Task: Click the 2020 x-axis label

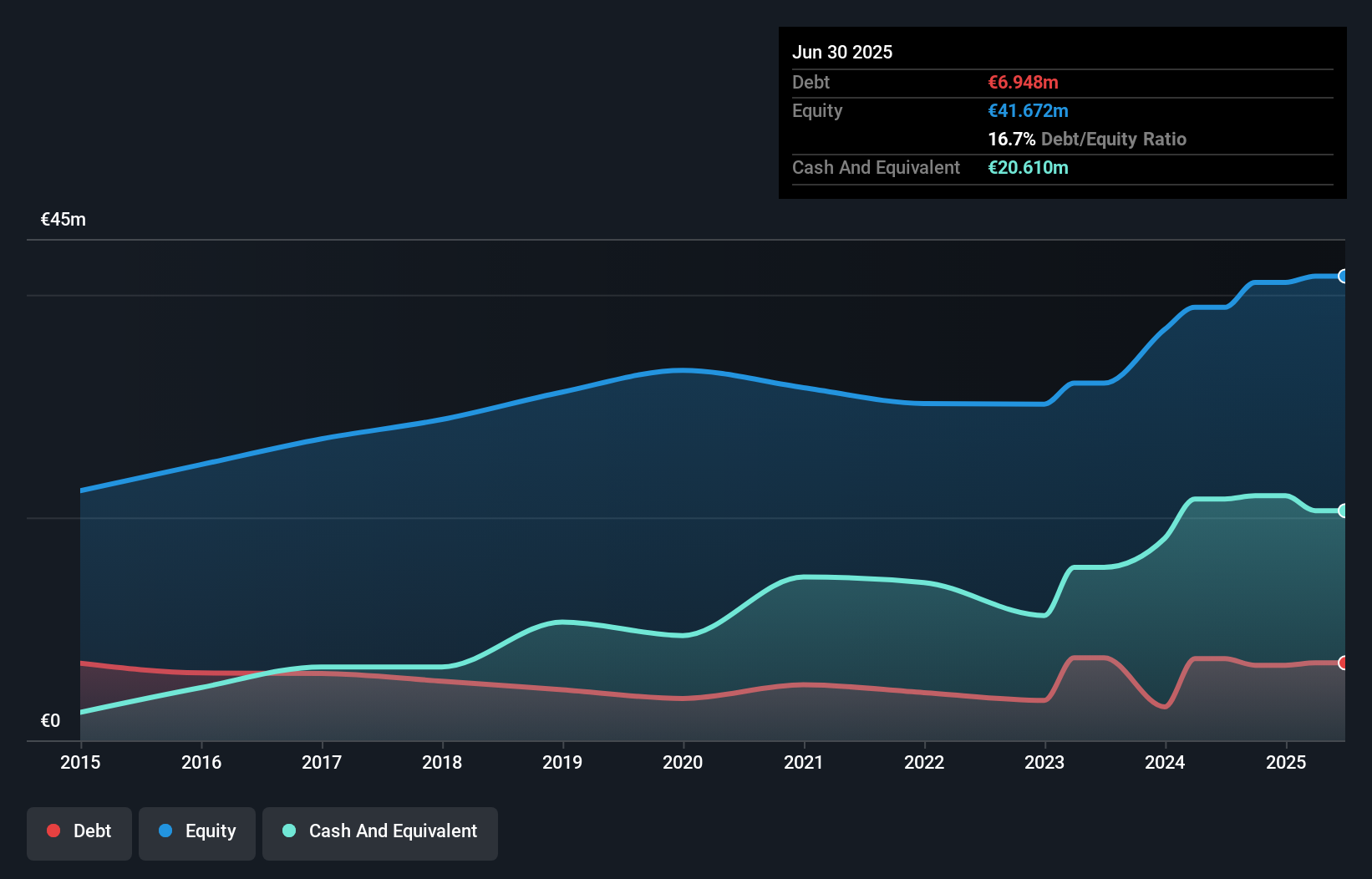Action: pos(683,762)
